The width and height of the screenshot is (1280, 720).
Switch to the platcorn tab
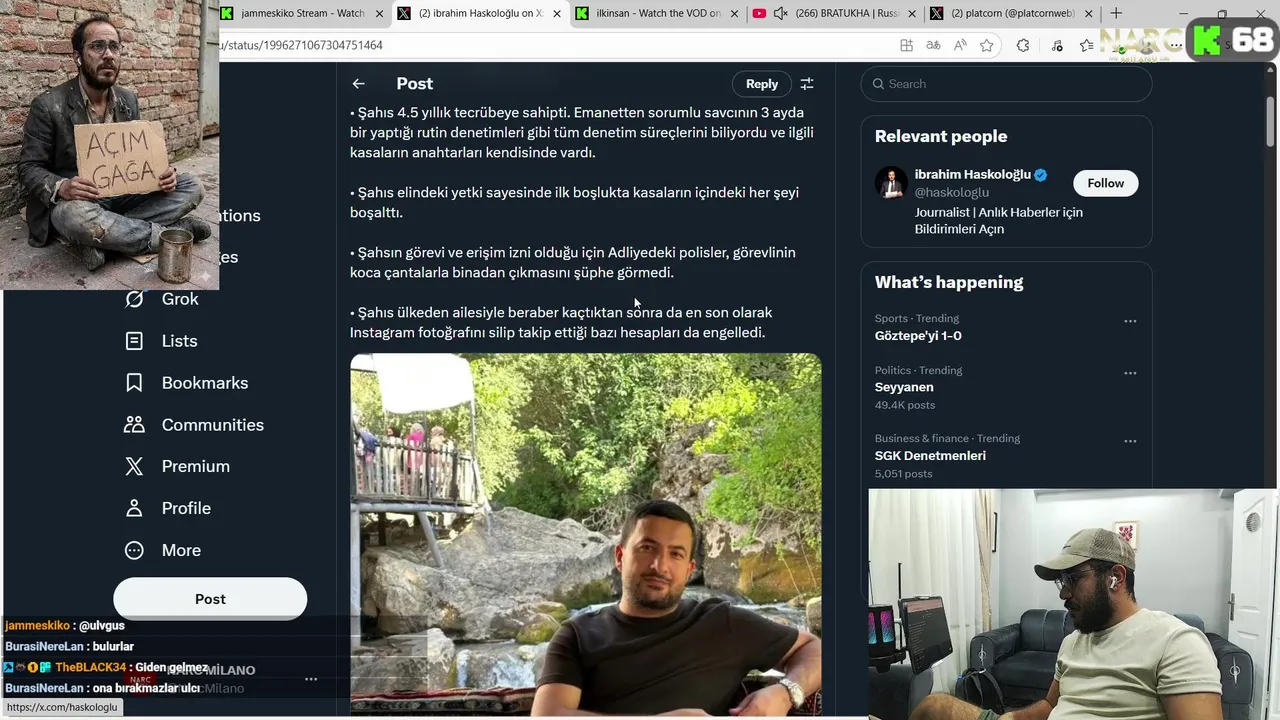(1010, 13)
